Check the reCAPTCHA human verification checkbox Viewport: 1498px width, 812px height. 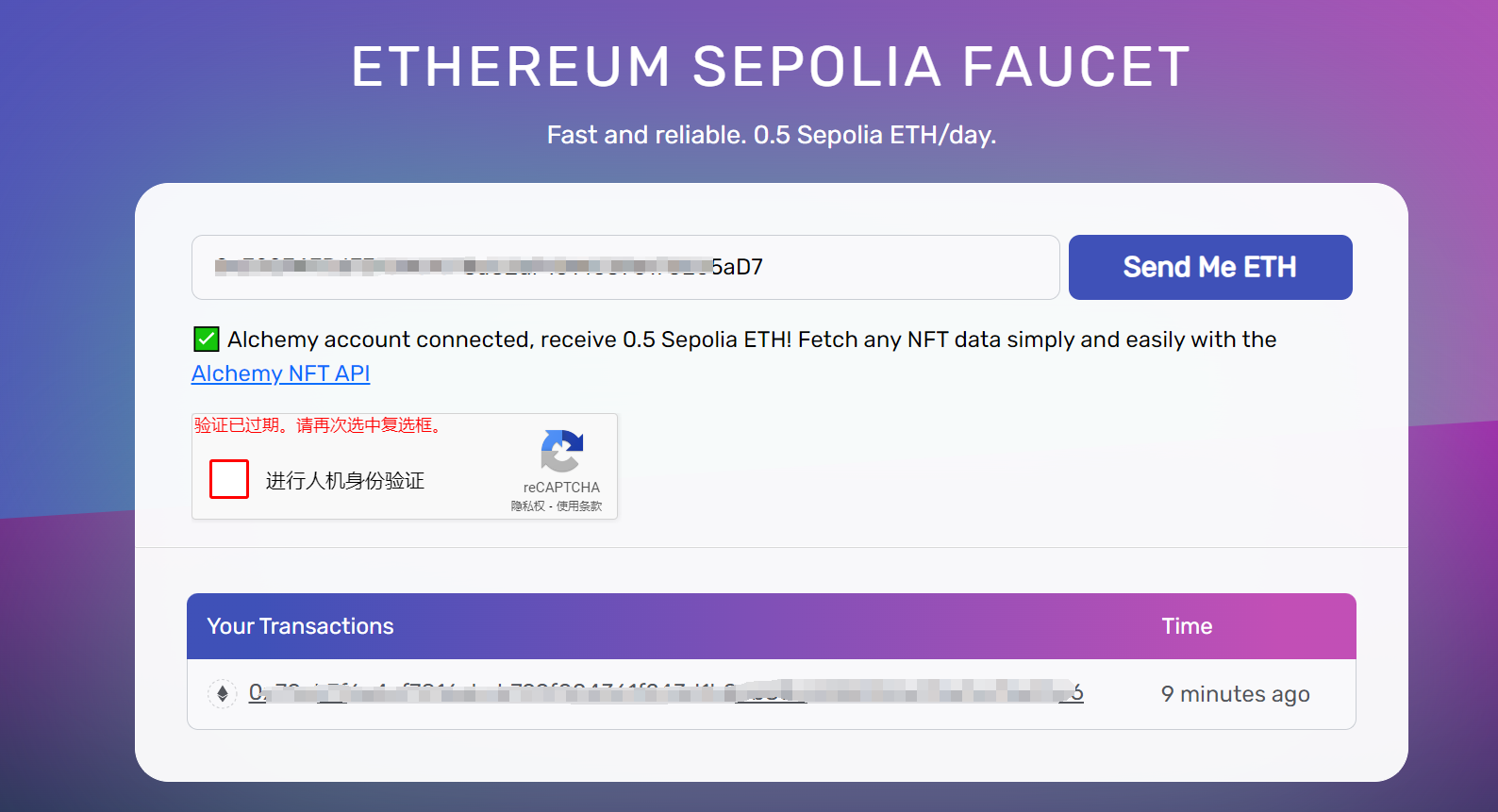tap(229, 479)
